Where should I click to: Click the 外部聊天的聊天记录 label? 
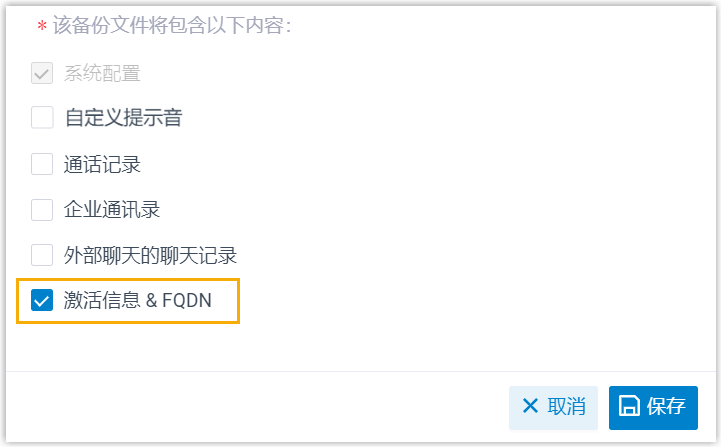click(x=150, y=255)
